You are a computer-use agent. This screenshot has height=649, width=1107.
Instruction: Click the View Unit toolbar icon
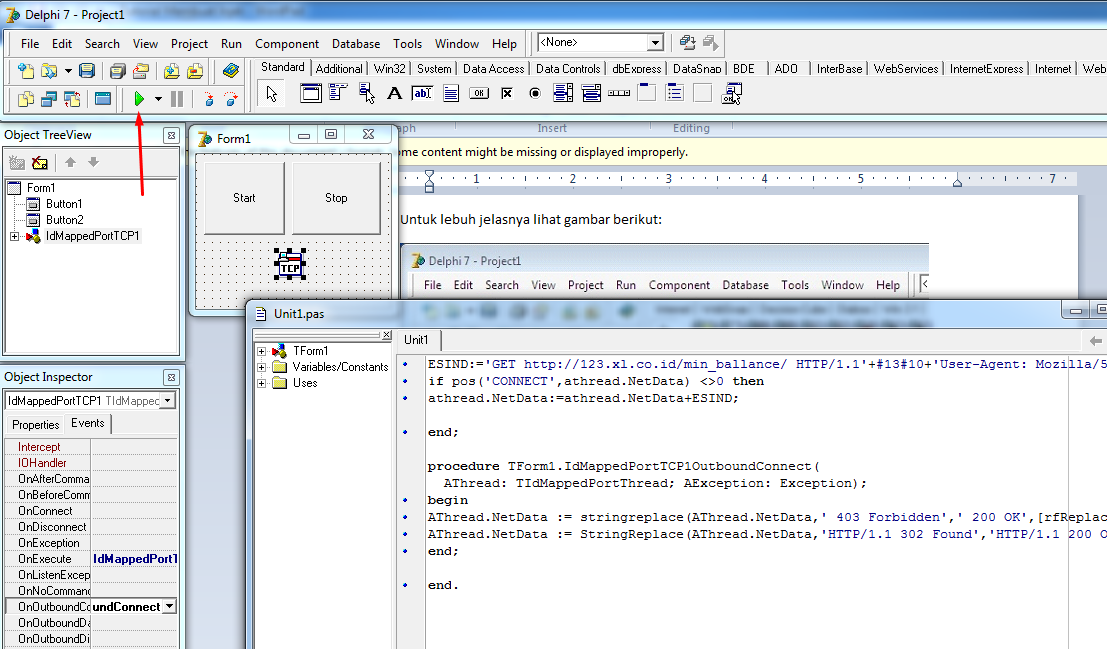pos(25,99)
